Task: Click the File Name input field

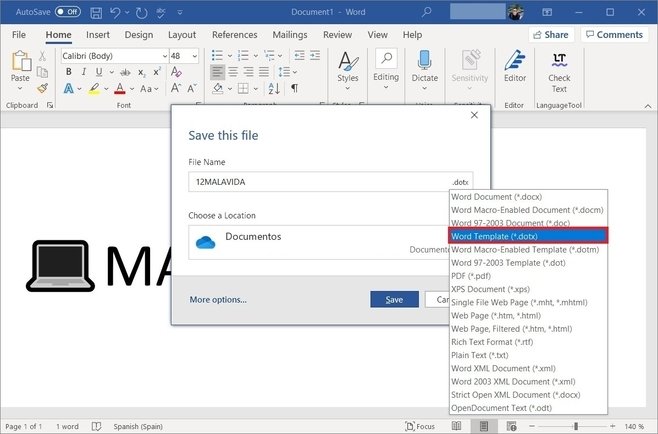Action: pyautogui.click(x=331, y=182)
